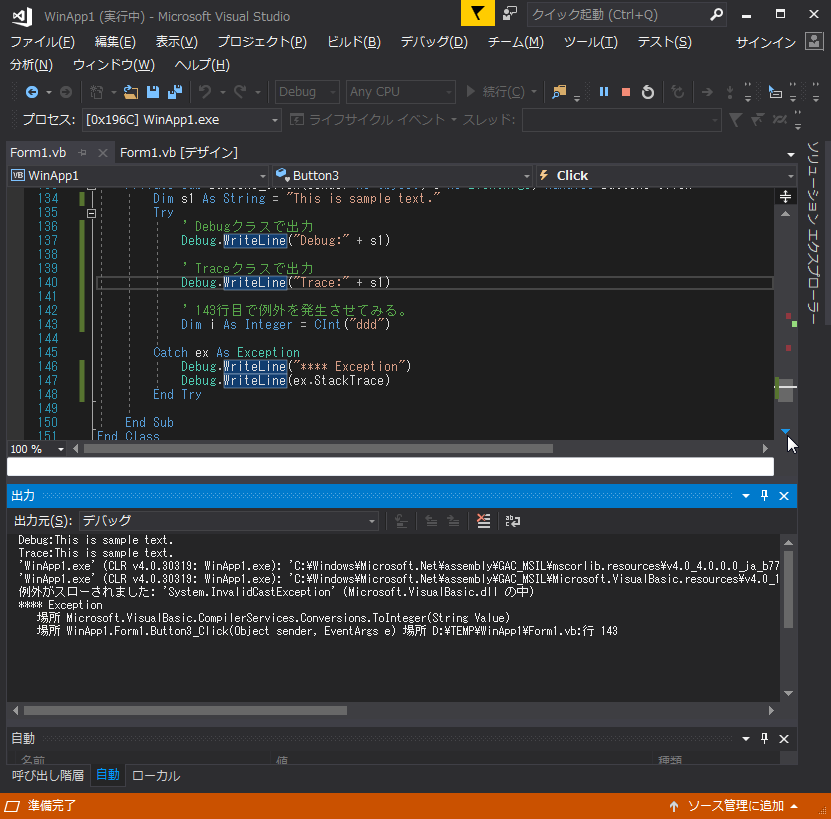Expand the 出力元 デバッグ source dropdown
The image size is (831, 819).
click(x=372, y=521)
